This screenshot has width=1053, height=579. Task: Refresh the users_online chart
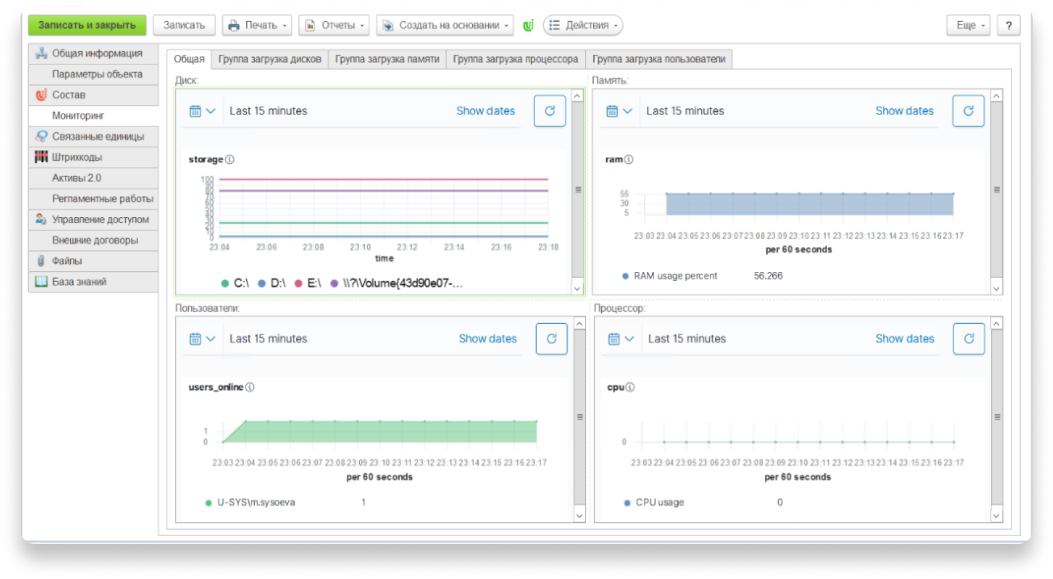pyautogui.click(x=551, y=339)
